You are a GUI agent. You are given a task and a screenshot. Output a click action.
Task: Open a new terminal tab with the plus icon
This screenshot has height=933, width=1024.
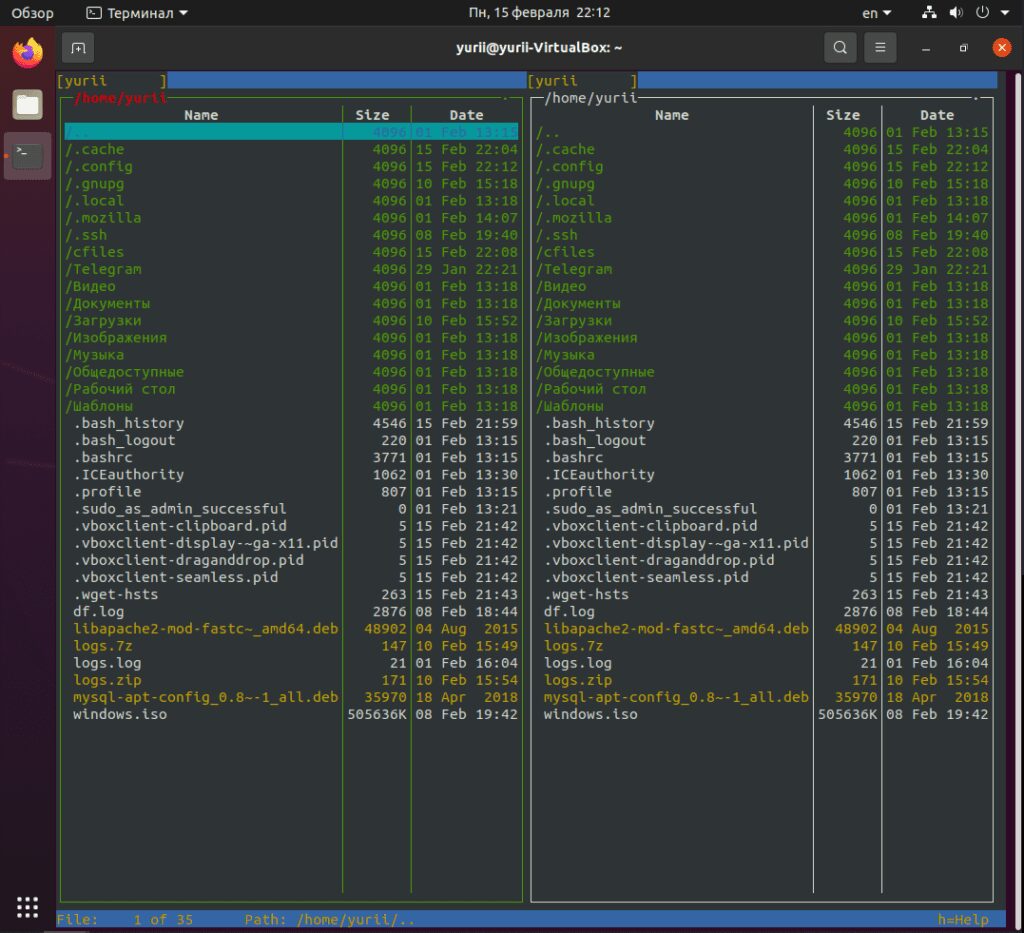click(x=78, y=47)
